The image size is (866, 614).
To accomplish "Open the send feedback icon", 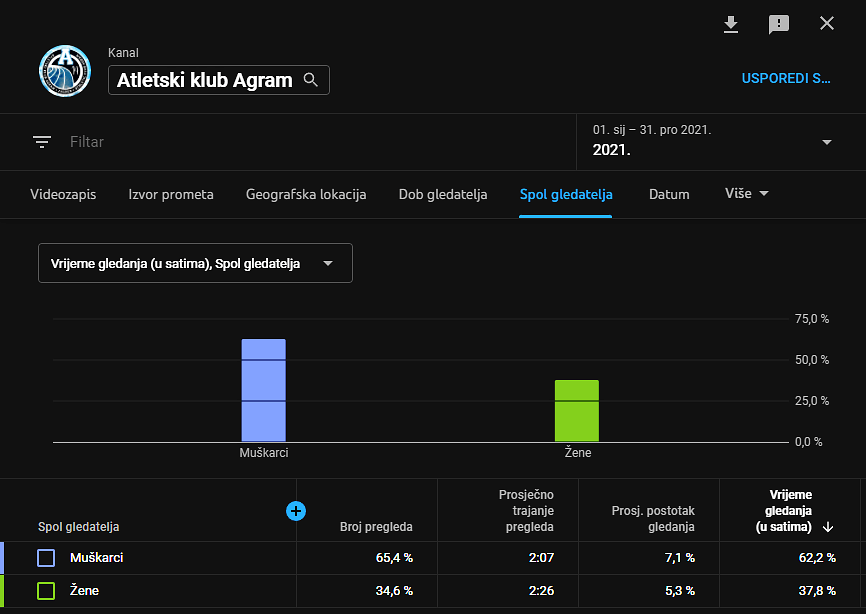I will click(x=779, y=24).
